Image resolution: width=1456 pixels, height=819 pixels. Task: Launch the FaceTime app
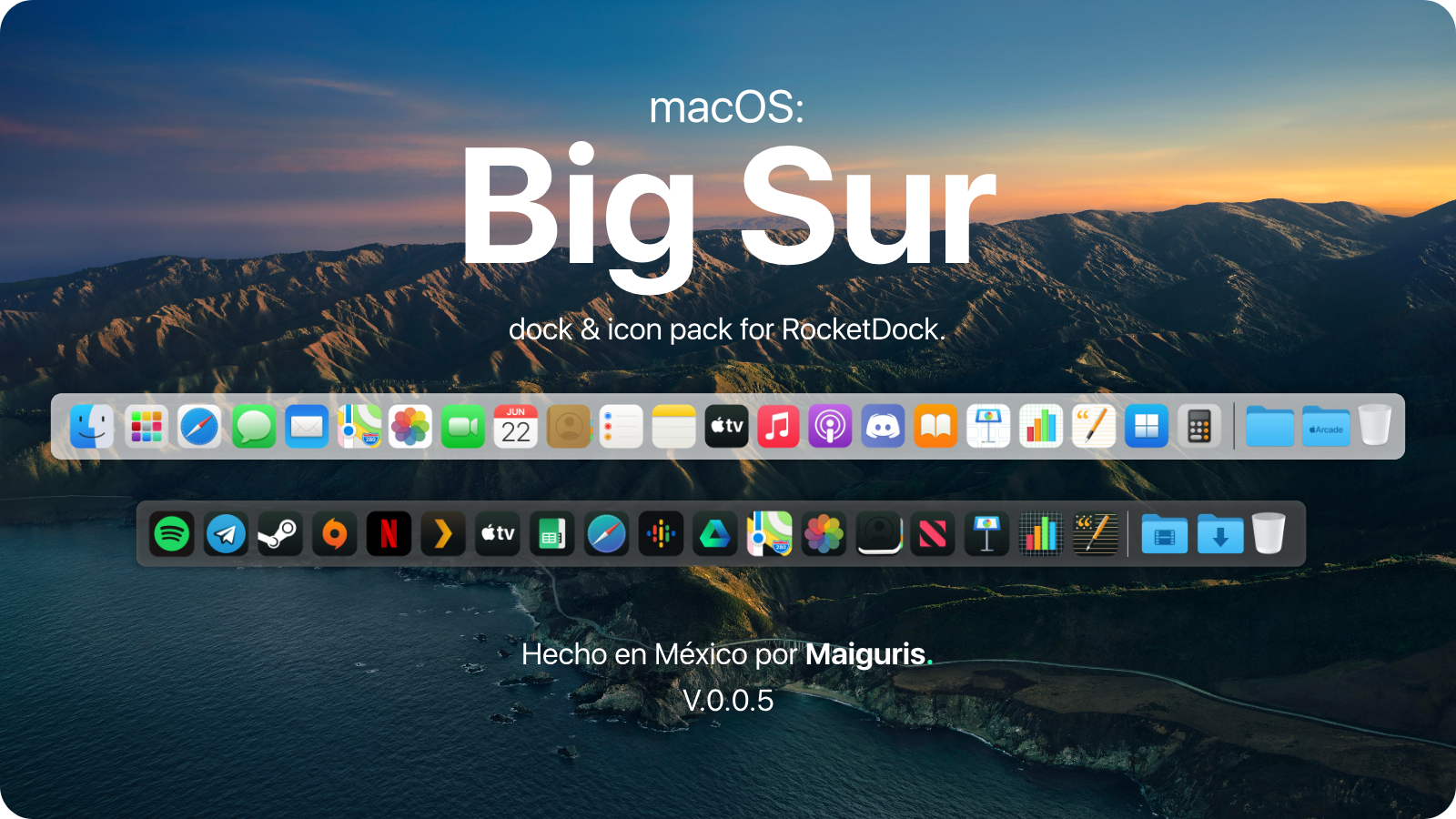pyautogui.click(x=463, y=426)
